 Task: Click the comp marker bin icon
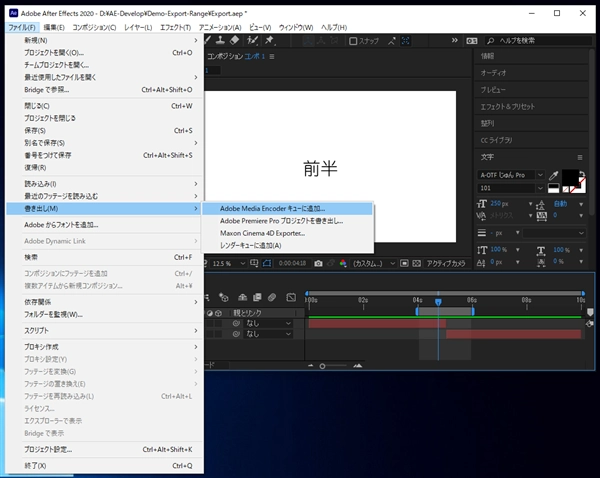pyautogui.click(x=590, y=312)
